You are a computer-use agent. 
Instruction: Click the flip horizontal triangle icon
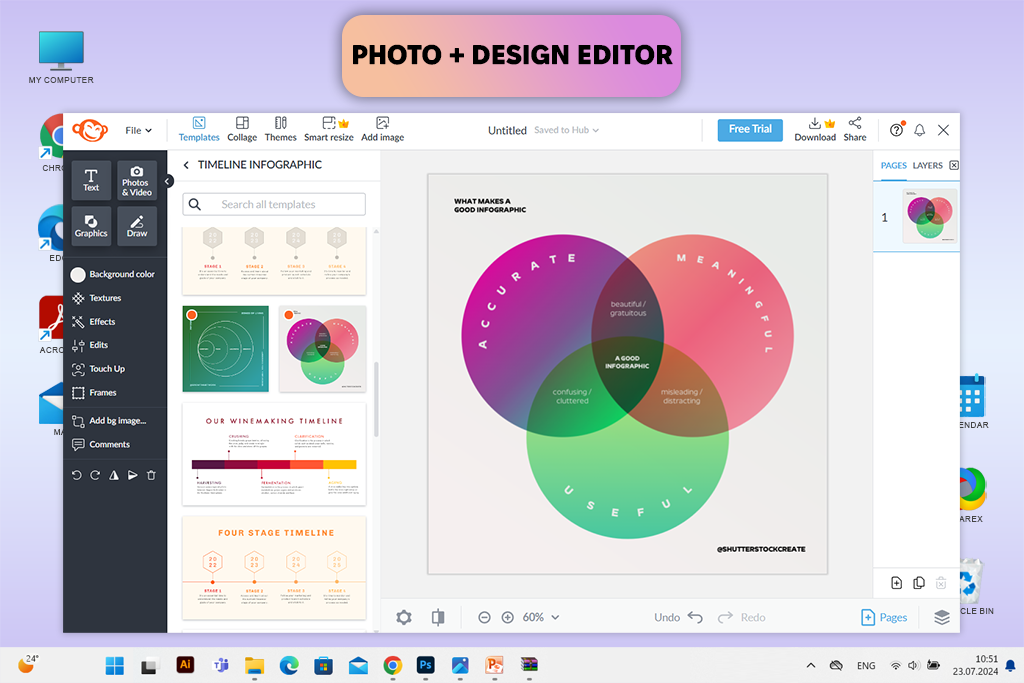pos(114,475)
